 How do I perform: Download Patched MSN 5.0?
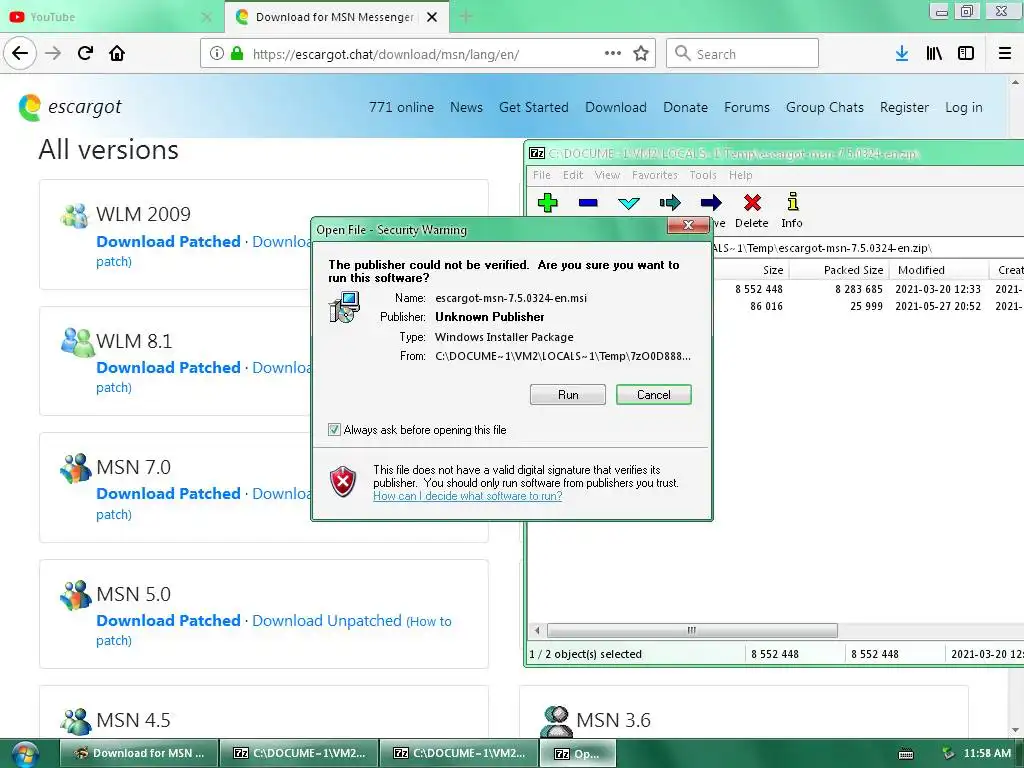click(x=168, y=620)
